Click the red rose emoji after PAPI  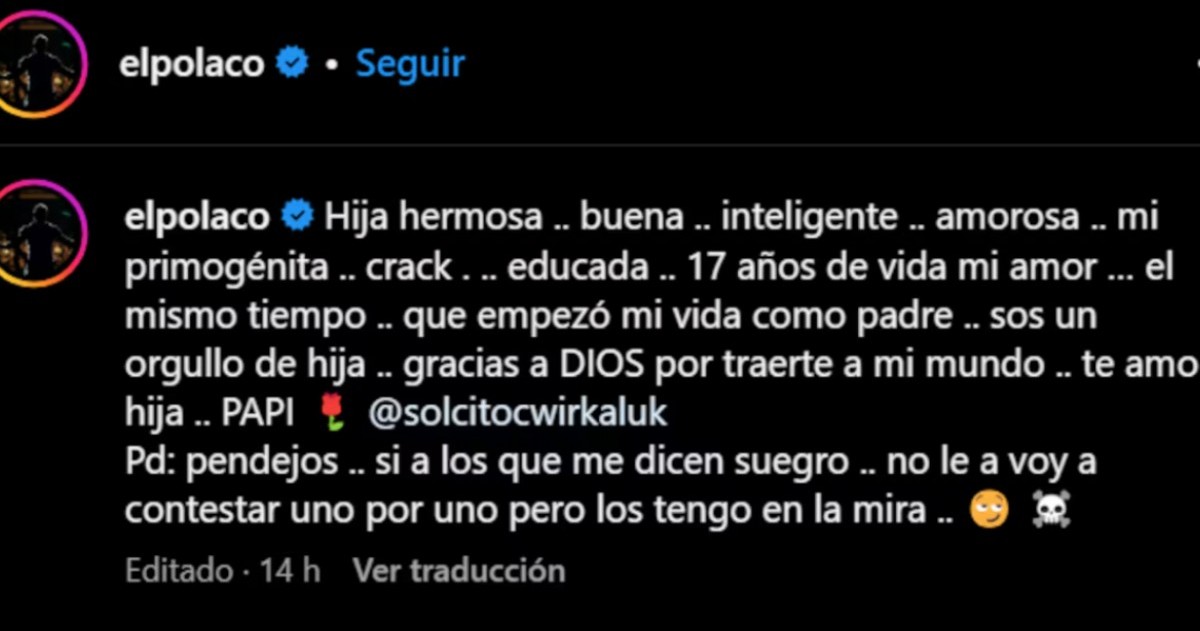pyautogui.click(x=333, y=414)
